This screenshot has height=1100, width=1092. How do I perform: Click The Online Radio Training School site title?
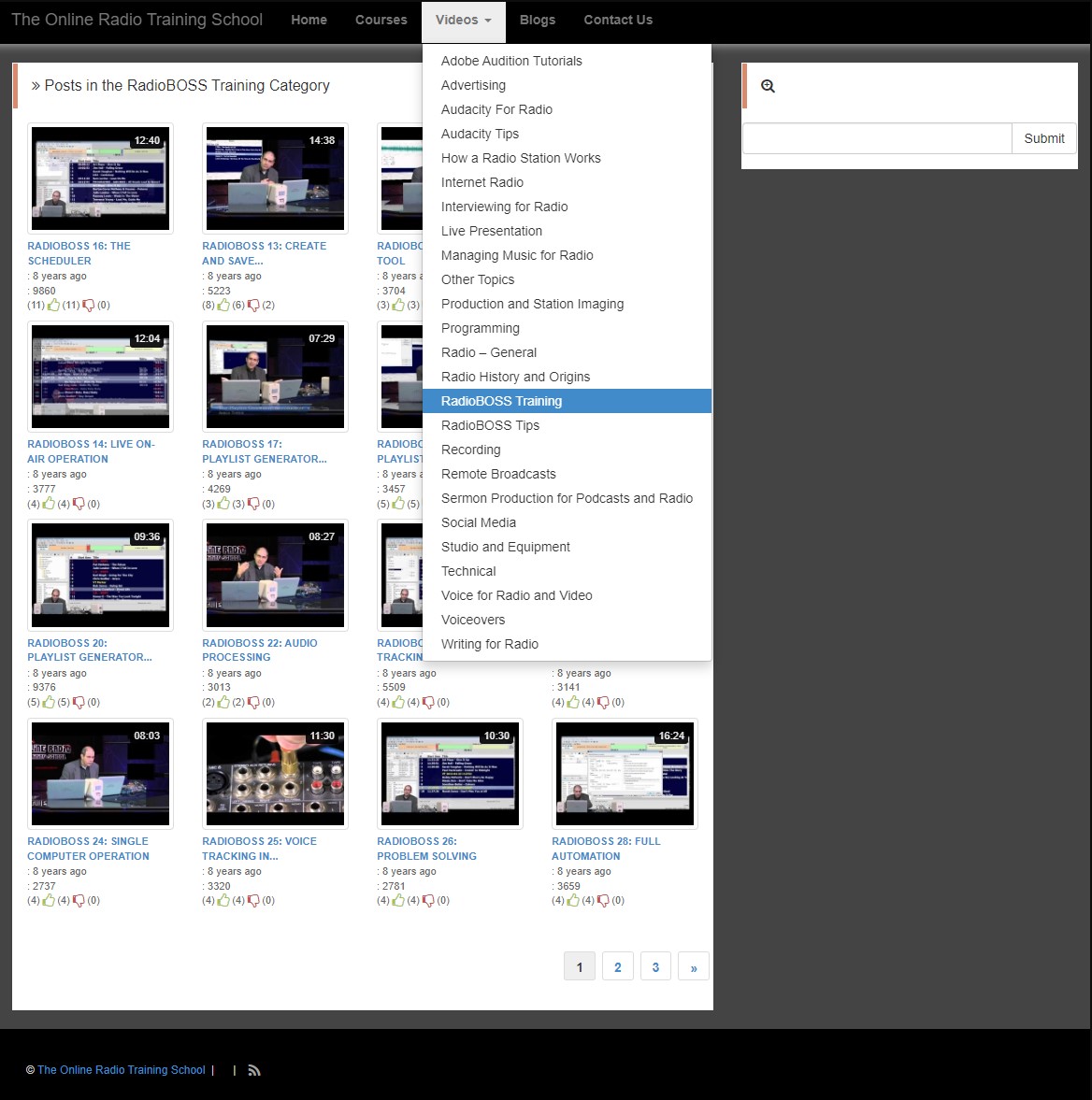136,20
